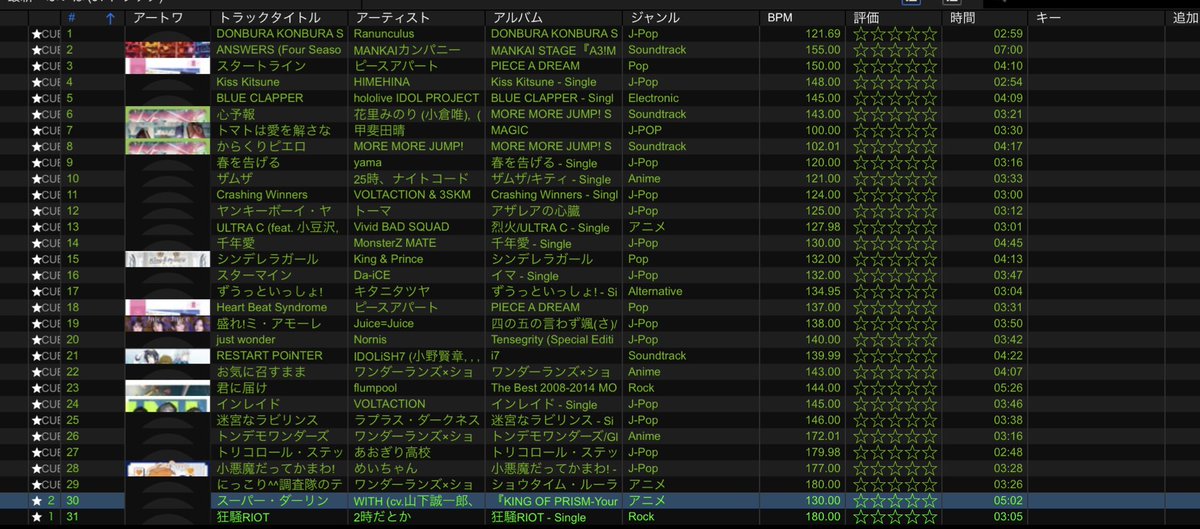Screen dimensions: 1200x529
Task: Select track title からくりピエロ
Action: (261, 147)
